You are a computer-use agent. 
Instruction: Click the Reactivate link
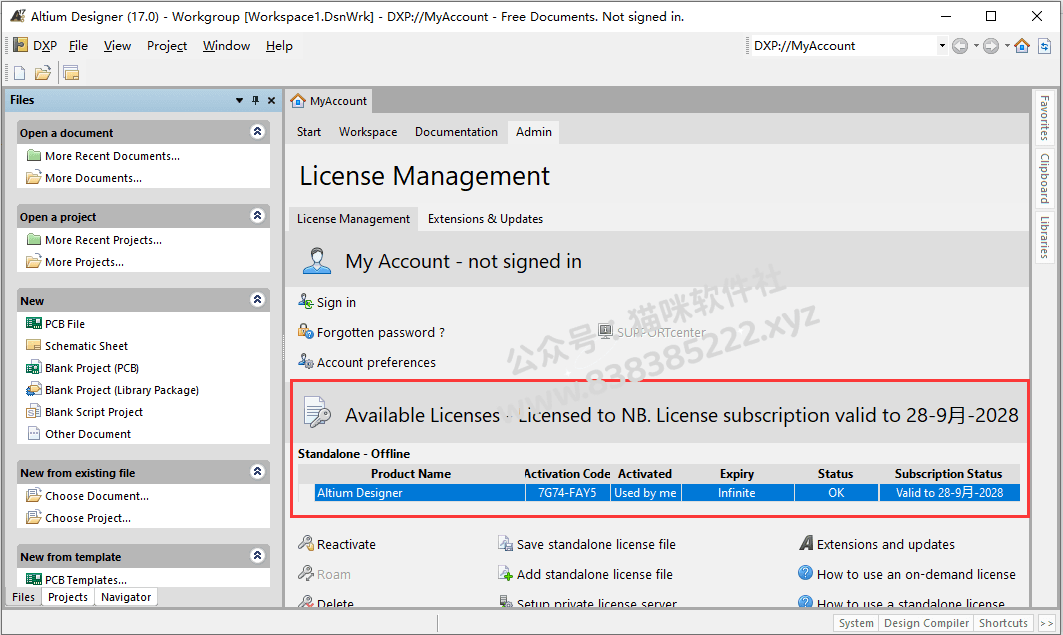click(x=346, y=544)
